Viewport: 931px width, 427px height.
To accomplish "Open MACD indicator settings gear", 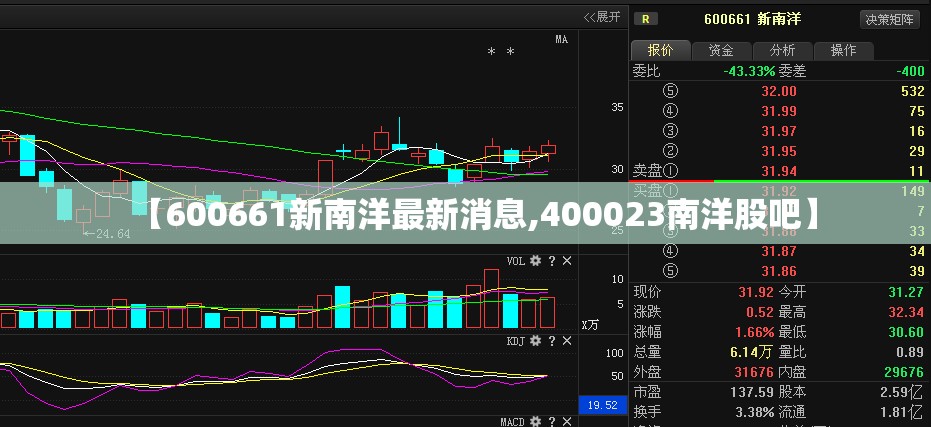I will pos(536,422).
